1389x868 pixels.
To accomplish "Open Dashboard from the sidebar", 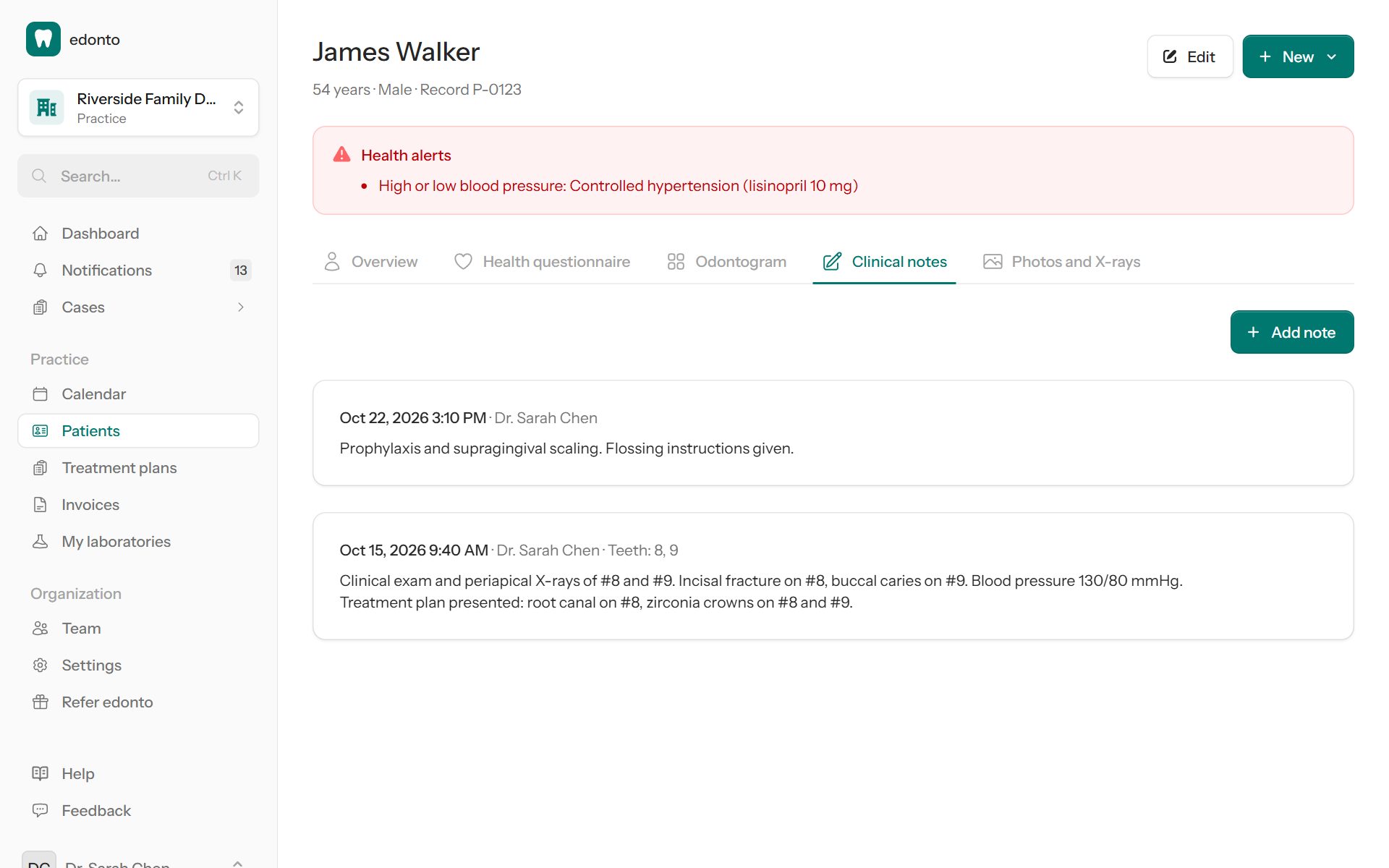I will pyautogui.click(x=138, y=234).
